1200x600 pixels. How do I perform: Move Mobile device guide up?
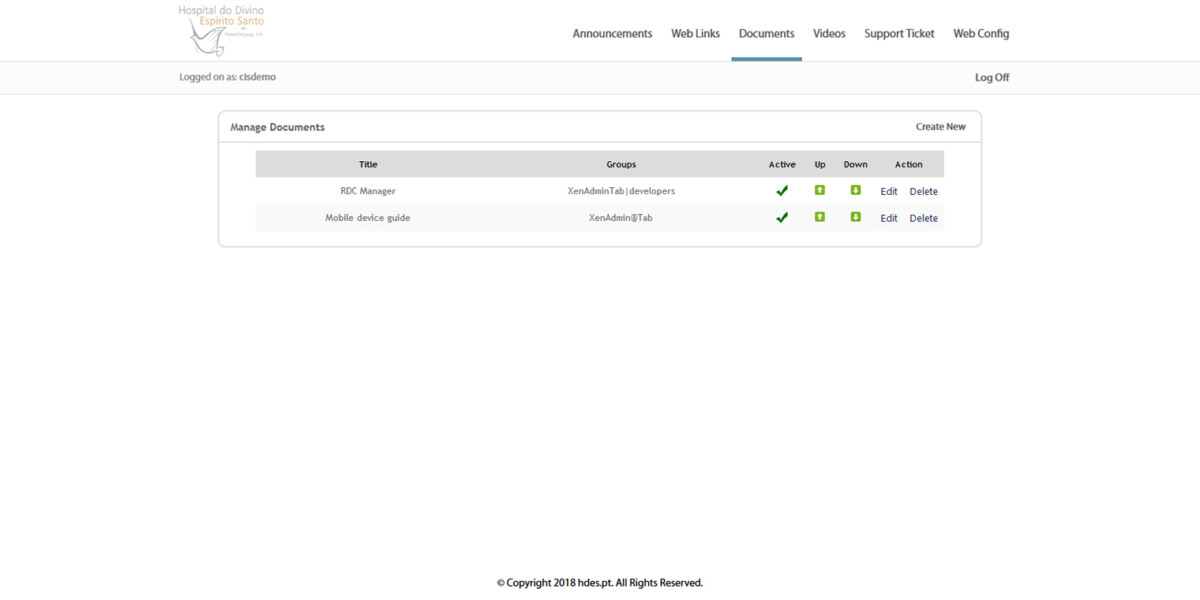pos(819,217)
